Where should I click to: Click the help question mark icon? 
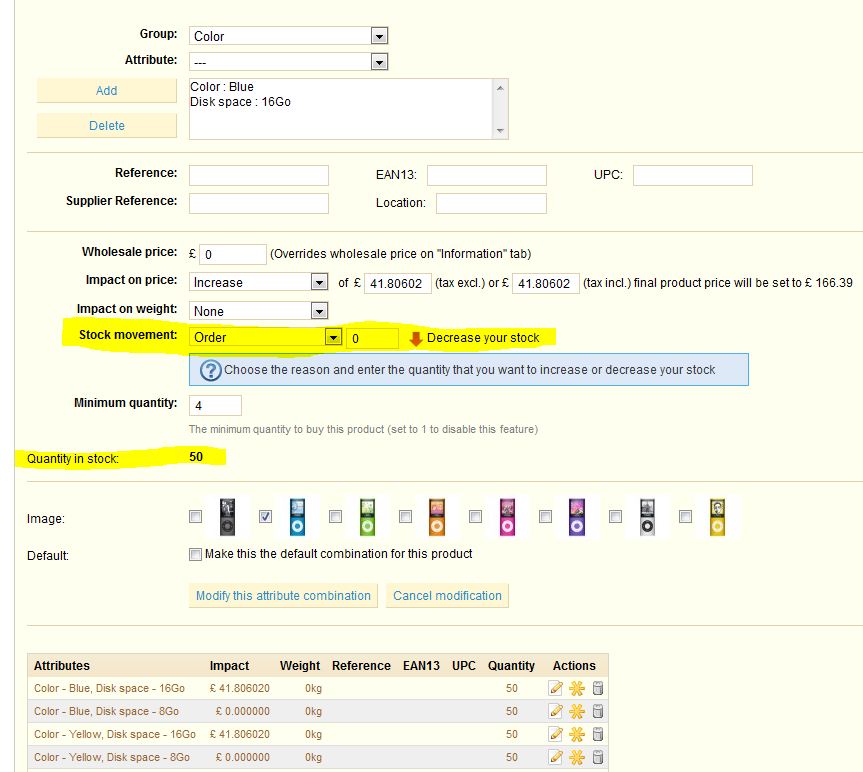210,370
